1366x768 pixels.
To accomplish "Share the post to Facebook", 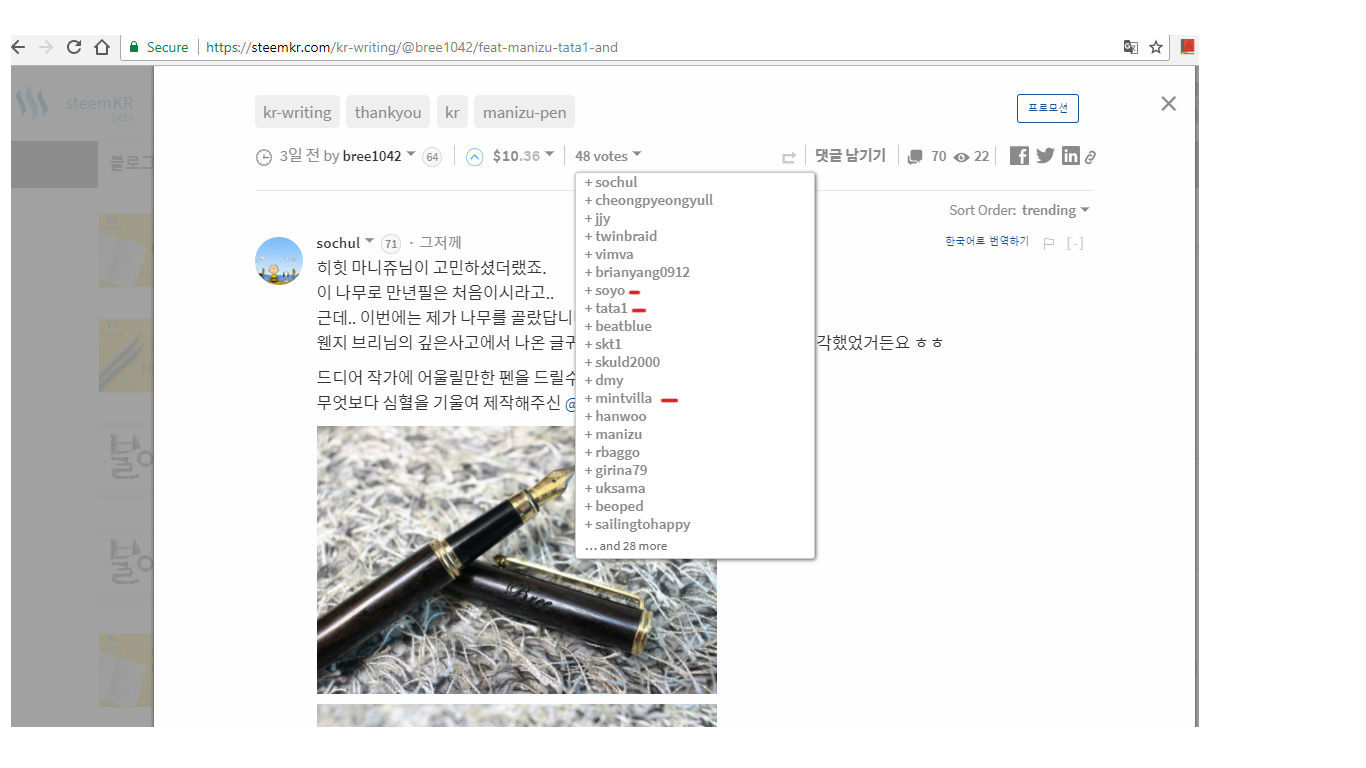I will (x=1018, y=155).
